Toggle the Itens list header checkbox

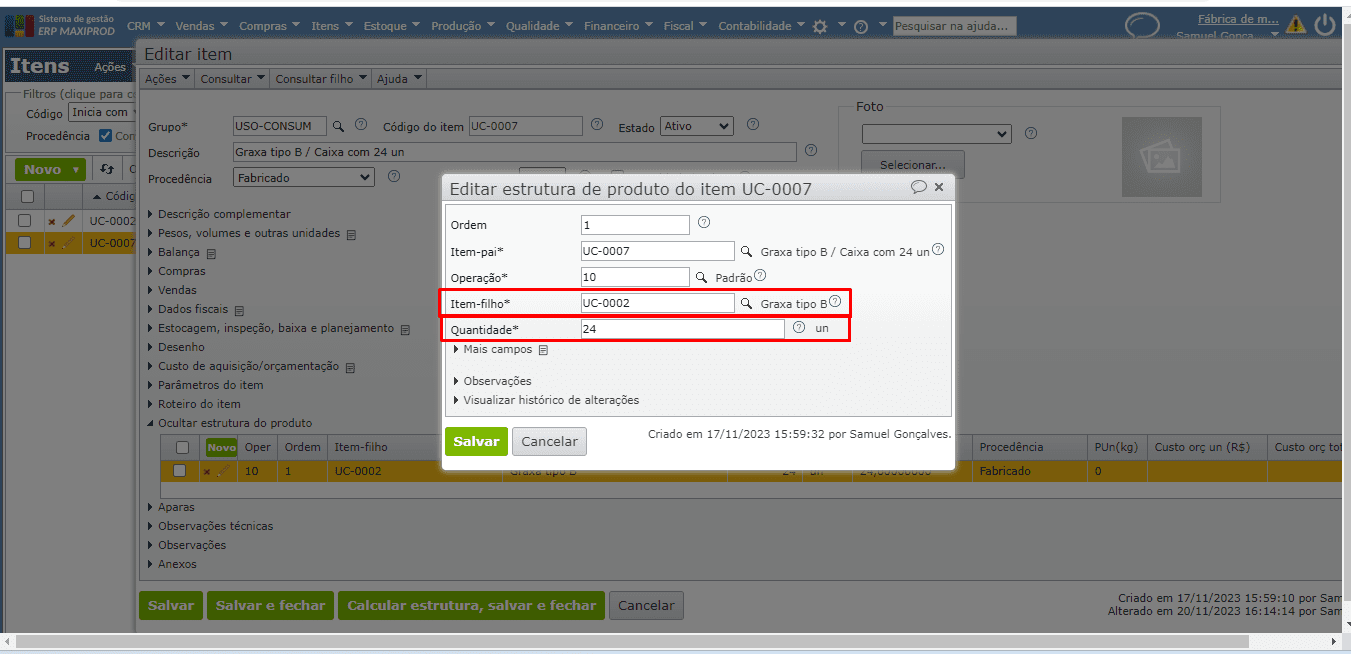click(x=27, y=197)
